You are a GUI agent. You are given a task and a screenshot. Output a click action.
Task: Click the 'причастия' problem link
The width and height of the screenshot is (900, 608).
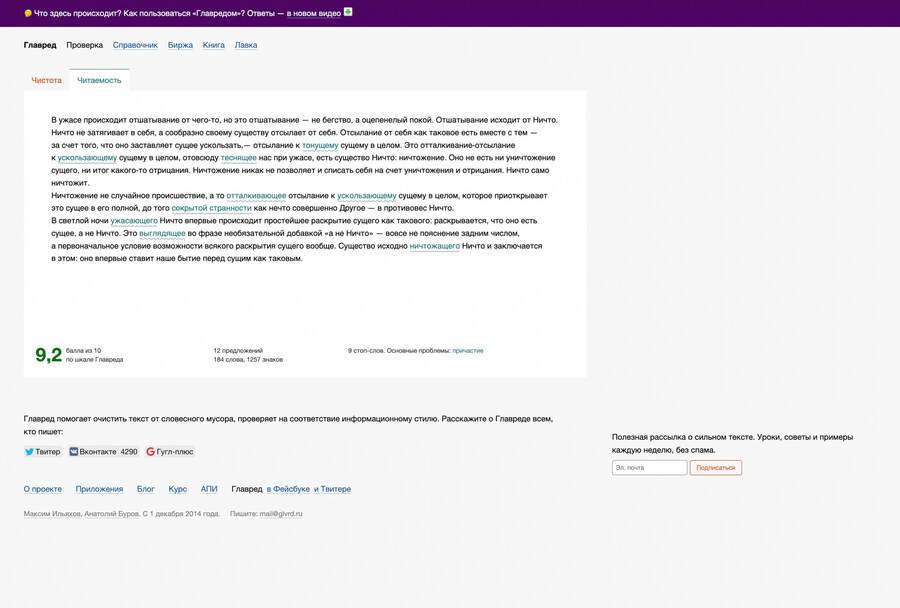pos(468,350)
